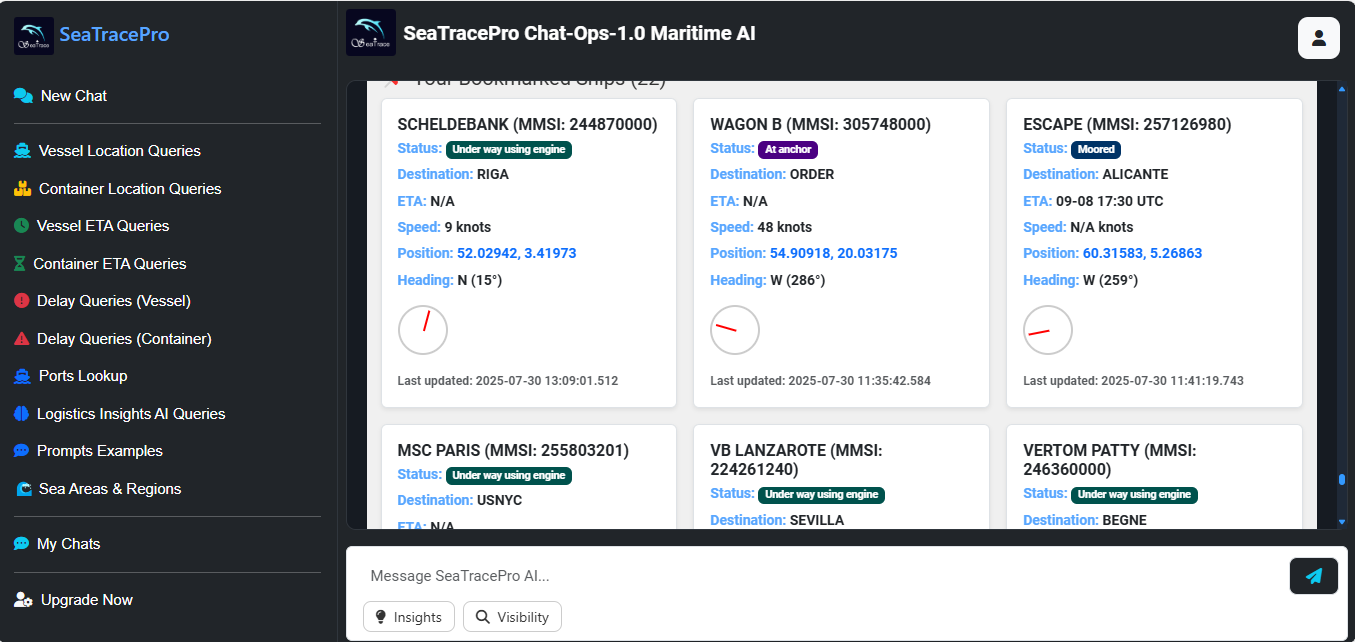
Task: Click ESCAPE Moored status badge
Action: (1096, 149)
